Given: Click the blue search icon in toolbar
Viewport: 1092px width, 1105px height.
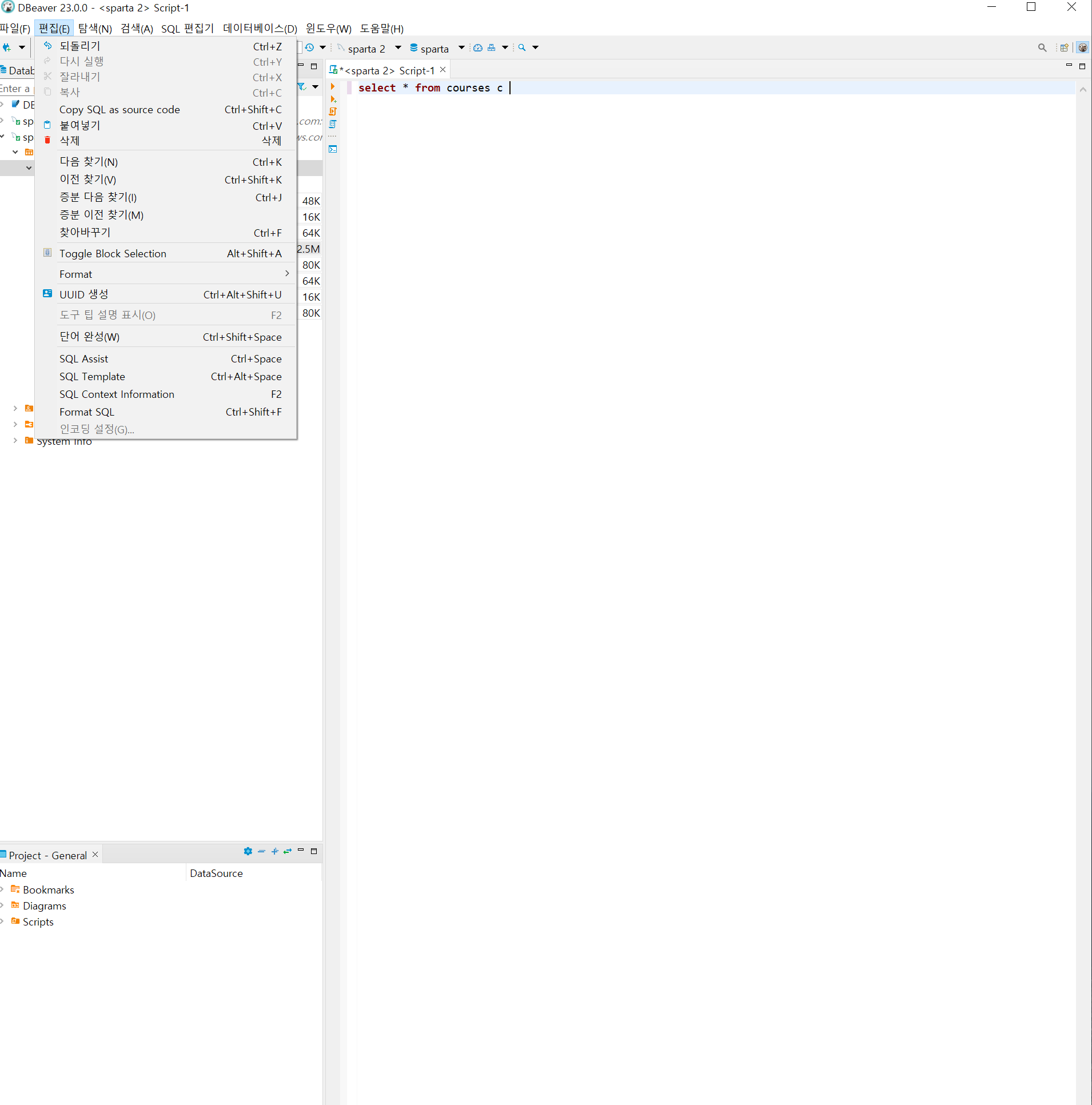Looking at the screenshot, I should pos(521,47).
